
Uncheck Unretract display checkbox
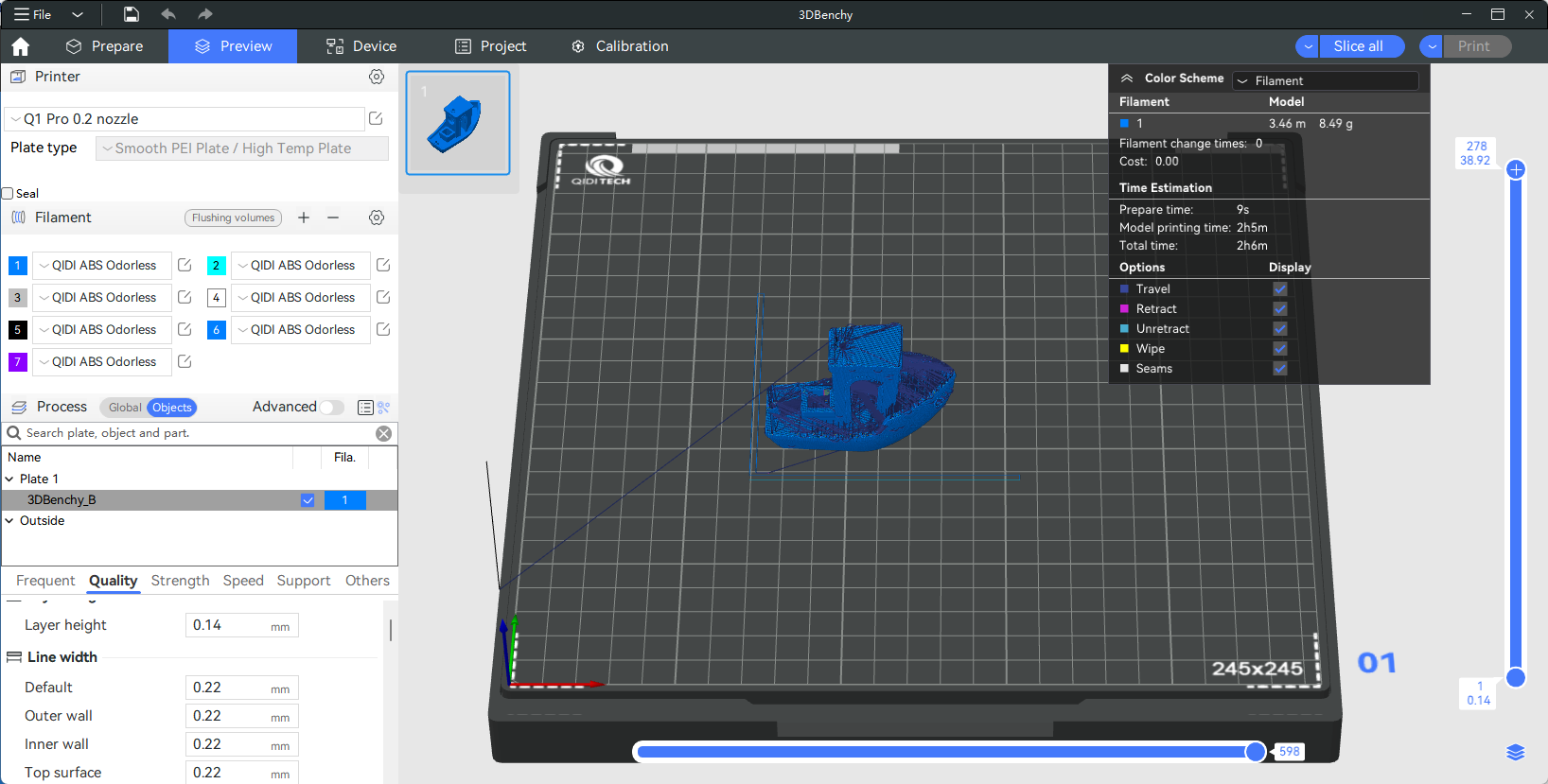coord(1280,329)
